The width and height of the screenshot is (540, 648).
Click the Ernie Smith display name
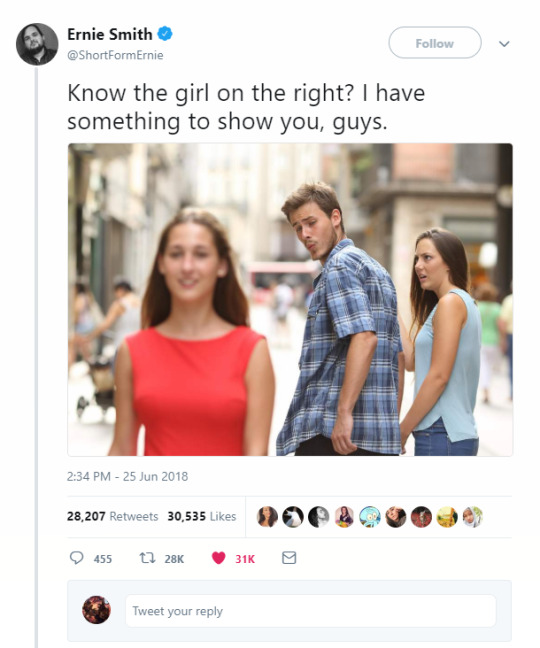click(x=110, y=34)
